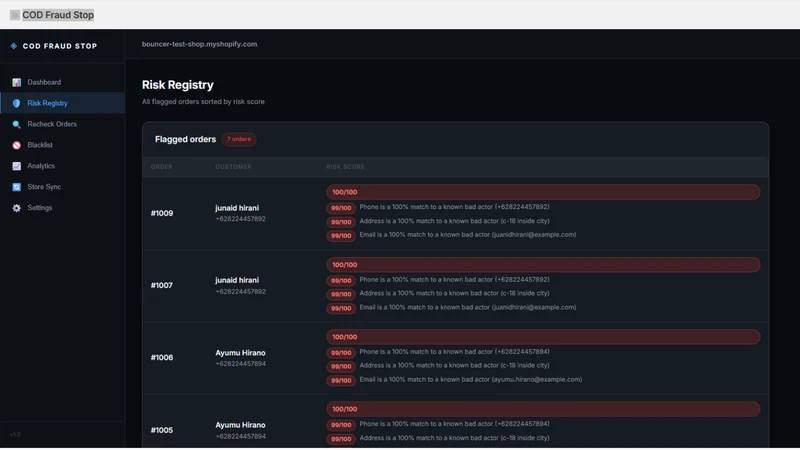Image resolution: width=800 pixels, height=450 pixels.
Task: Click phone match reason text in order #1007
Action: click(454, 280)
